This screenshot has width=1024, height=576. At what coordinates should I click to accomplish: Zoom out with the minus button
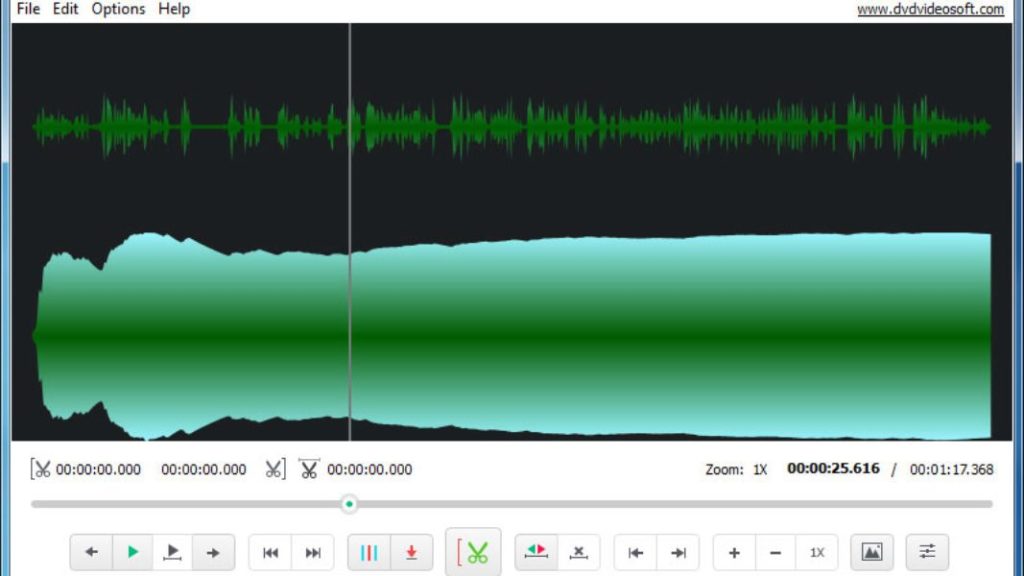(775, 552)
